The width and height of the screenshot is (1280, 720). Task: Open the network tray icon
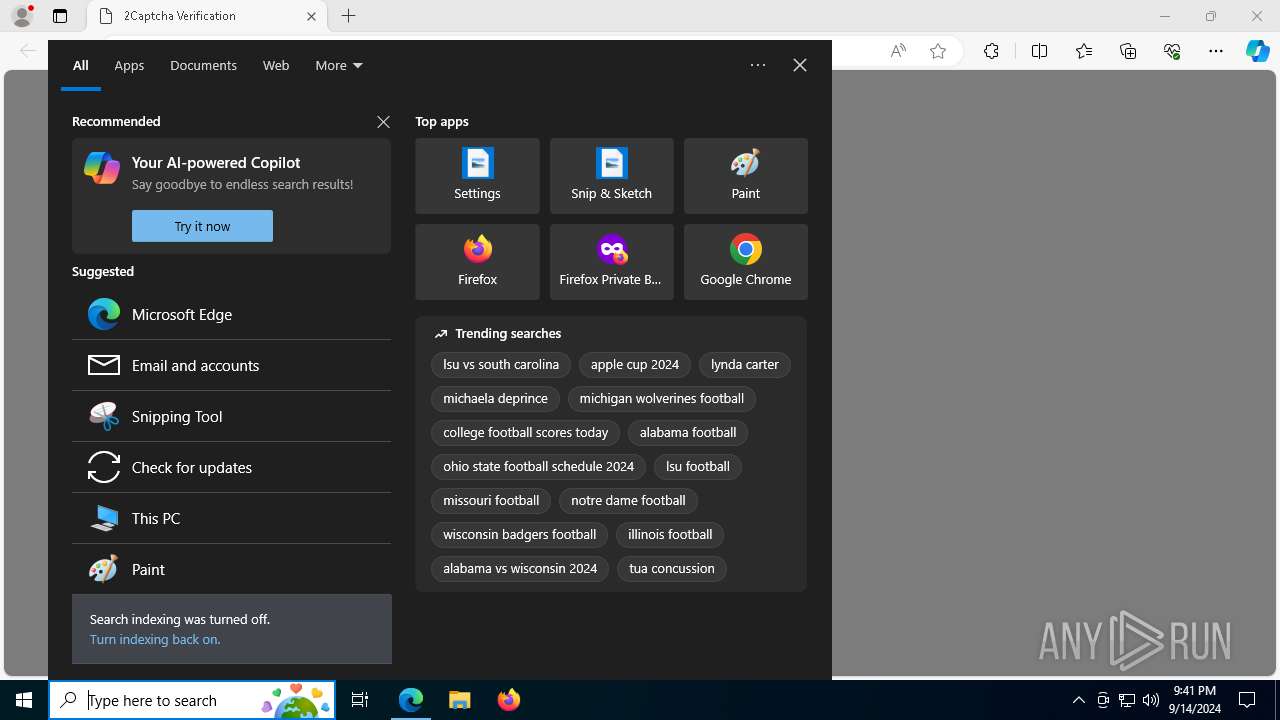click(x=1127, y=700)
